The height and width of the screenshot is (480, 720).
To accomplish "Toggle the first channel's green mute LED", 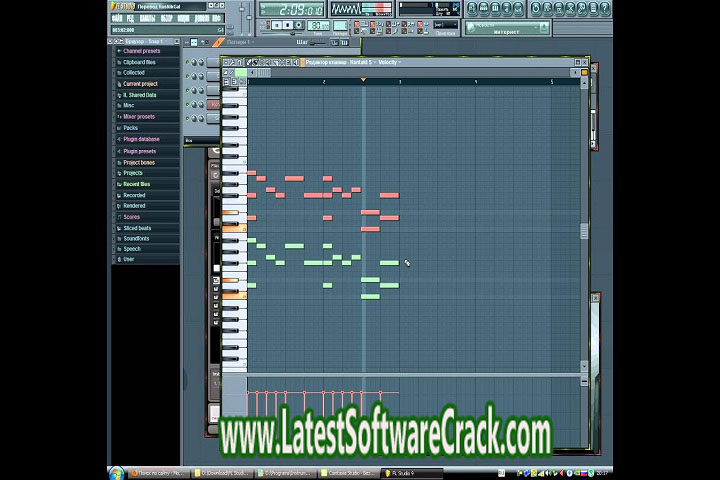I will 187,62.
